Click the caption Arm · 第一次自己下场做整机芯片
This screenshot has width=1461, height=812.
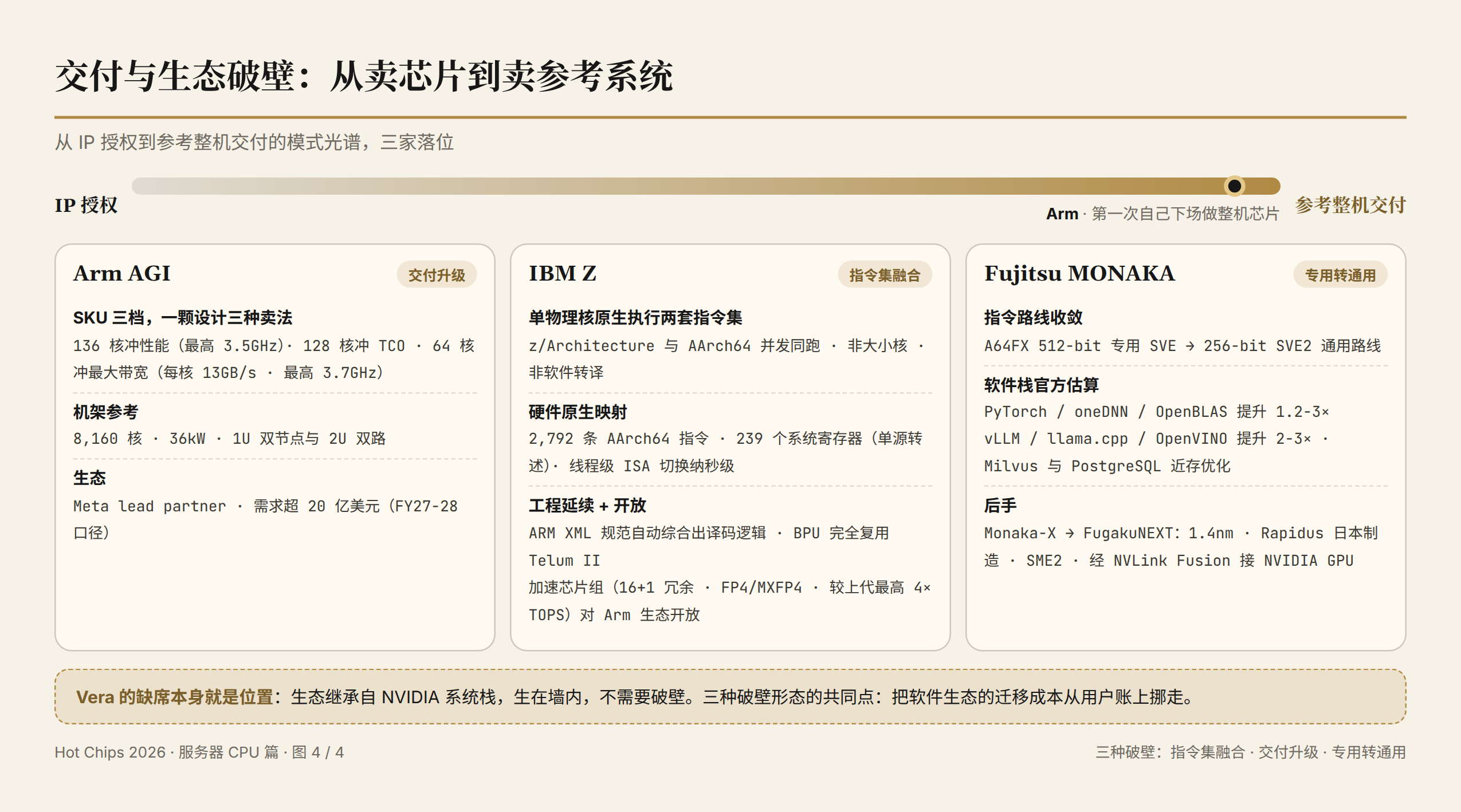pos(1162,214)
